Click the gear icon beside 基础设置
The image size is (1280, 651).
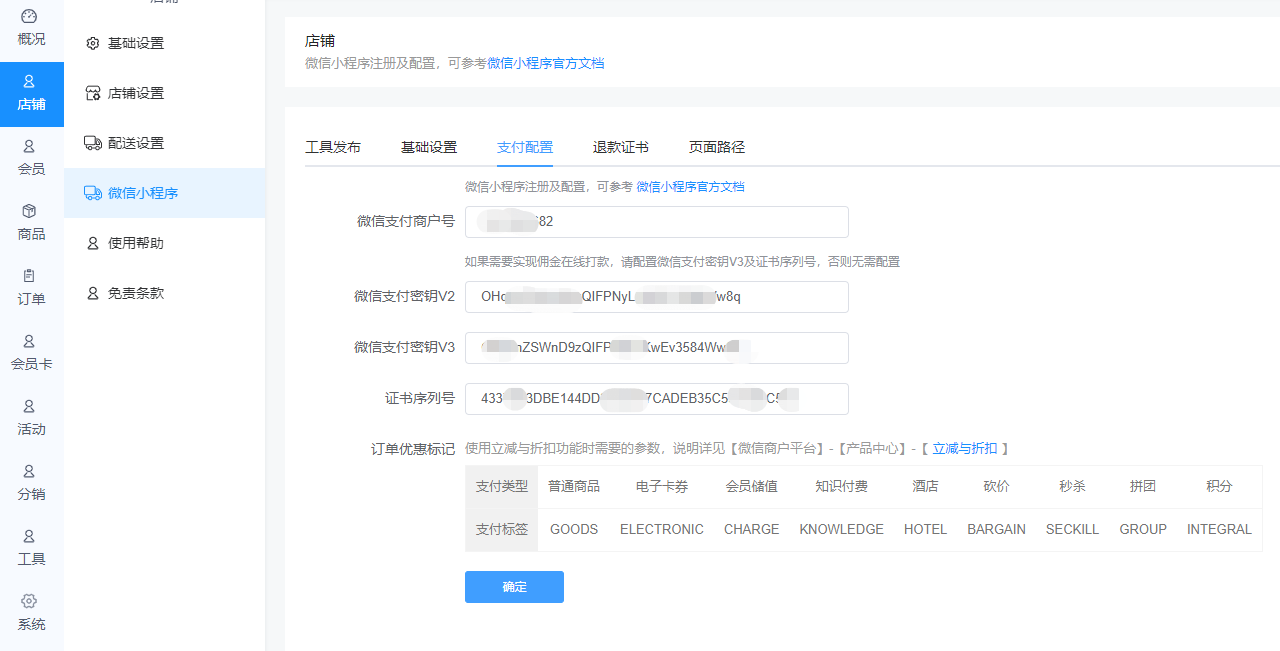coord(93,43)
